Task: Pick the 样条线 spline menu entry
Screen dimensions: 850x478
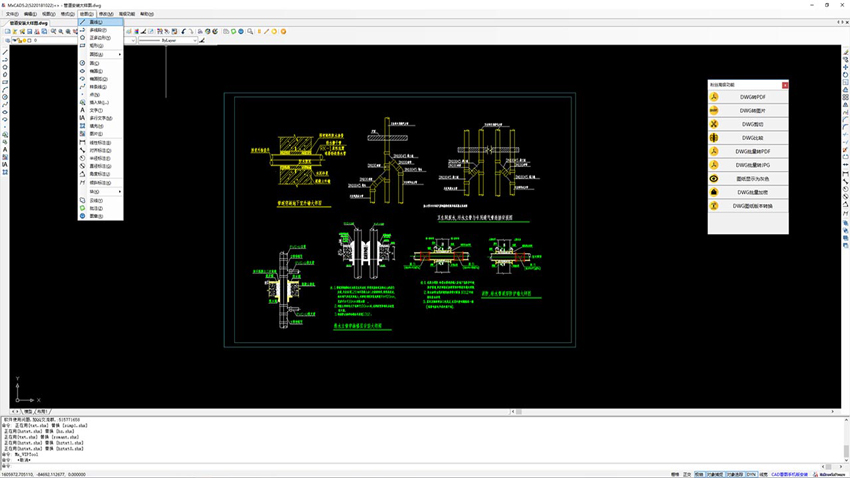Action: tap(100, 87)
